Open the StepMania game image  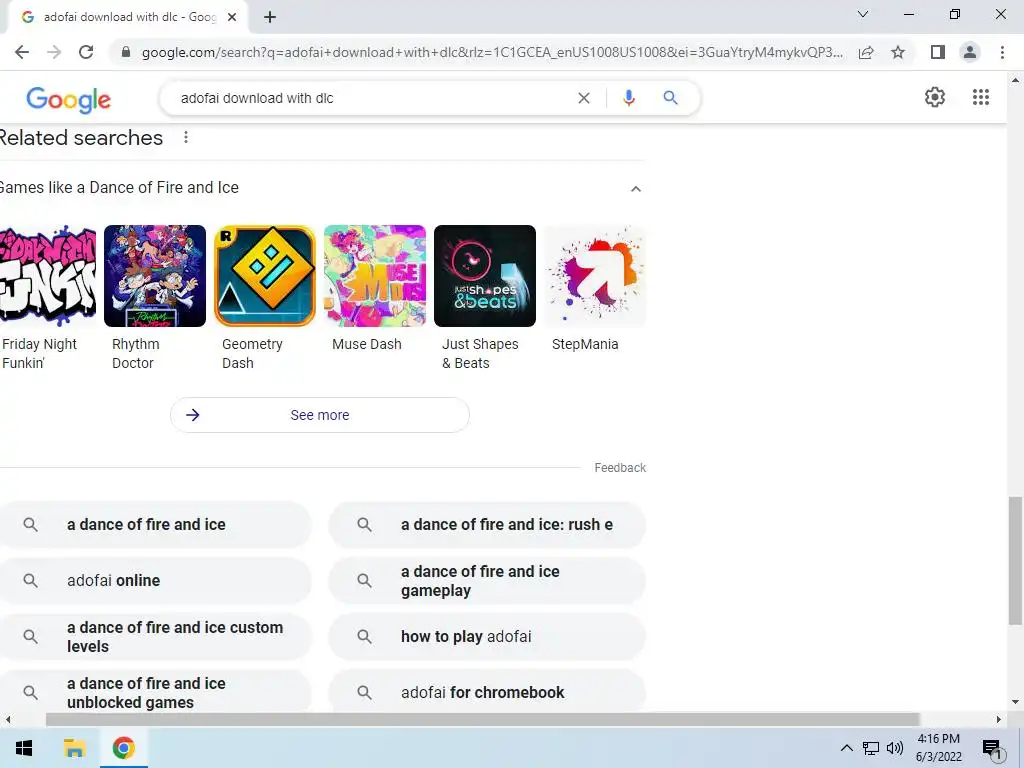[595, 276]
